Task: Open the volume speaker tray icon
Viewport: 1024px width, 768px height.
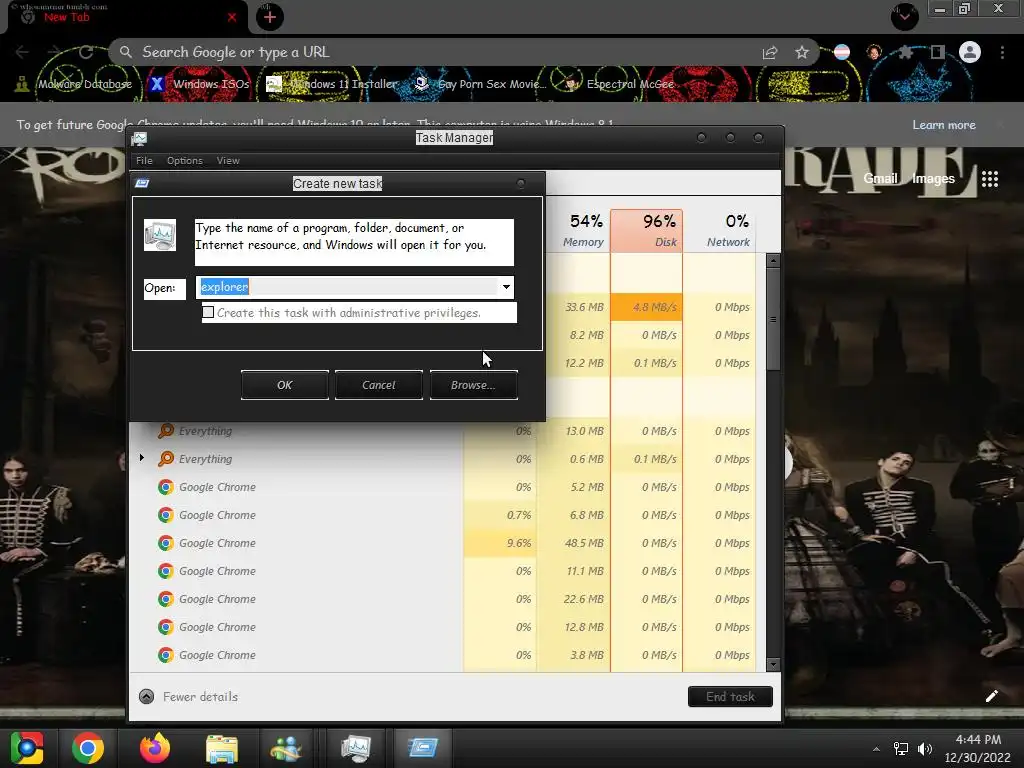Action: click(925, 749)
